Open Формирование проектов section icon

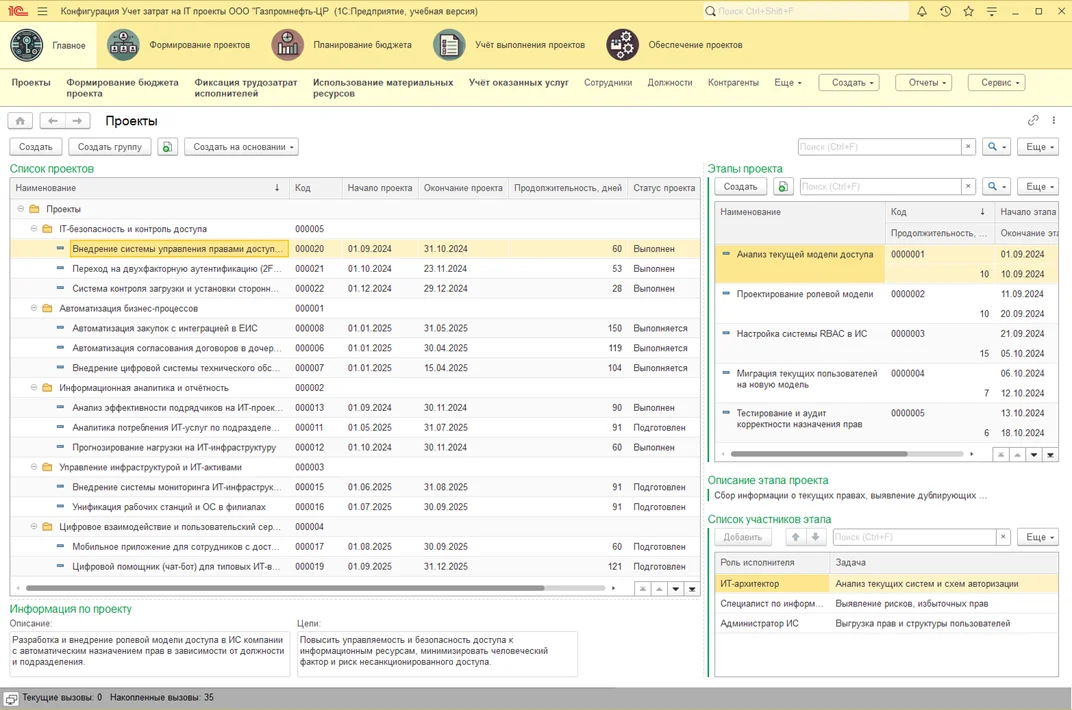pyautogui.click(x=123, y=45)
